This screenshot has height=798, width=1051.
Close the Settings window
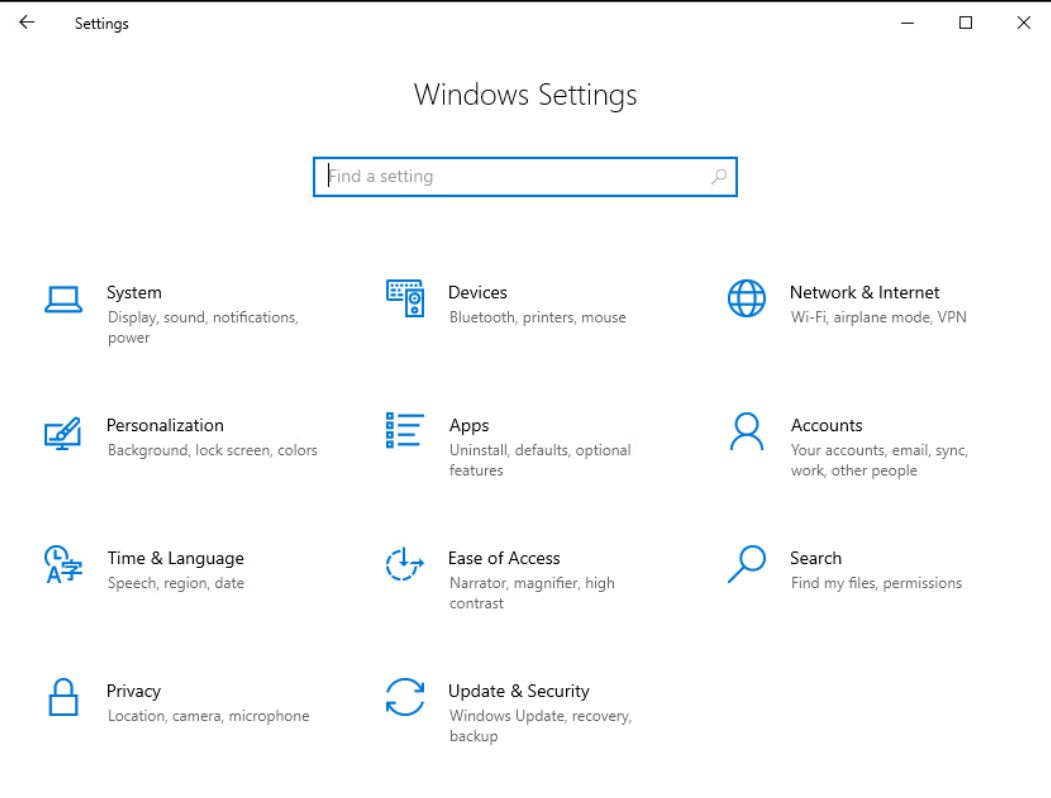(x=1024, y=23)
